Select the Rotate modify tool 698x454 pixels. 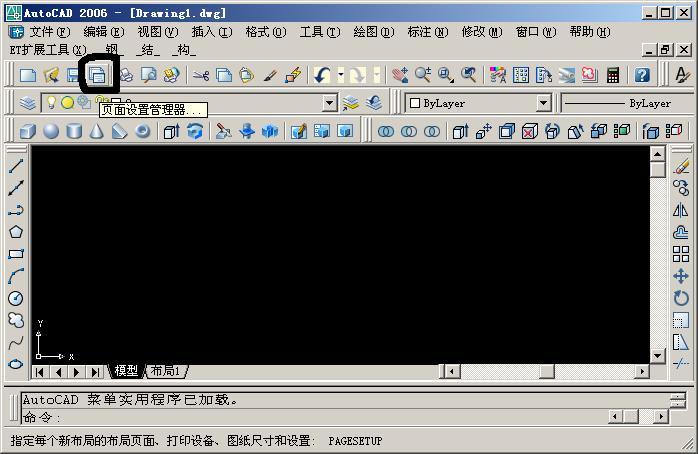(x=681, y=298)
